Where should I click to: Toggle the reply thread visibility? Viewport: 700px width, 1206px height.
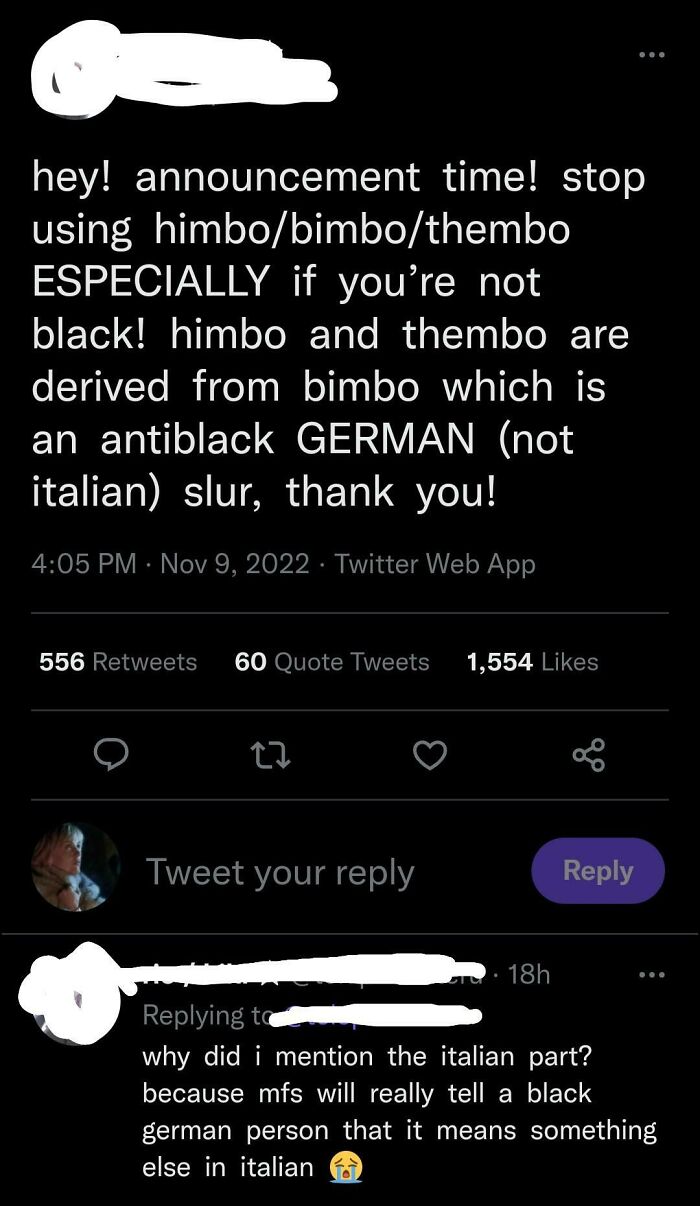[112, 756]
